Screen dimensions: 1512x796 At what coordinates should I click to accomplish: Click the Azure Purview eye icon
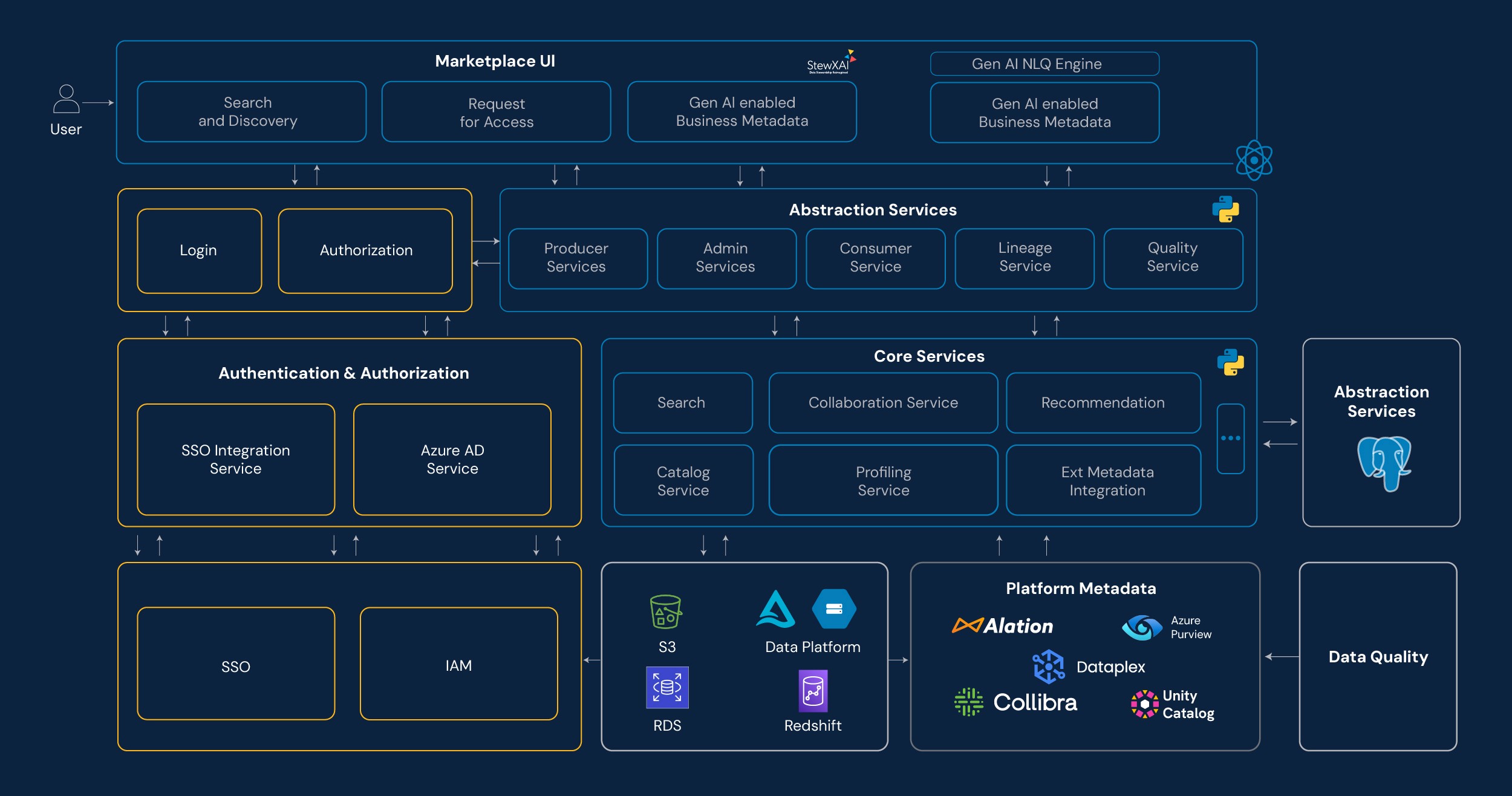pyautogui.click(x=1141, y=627)
